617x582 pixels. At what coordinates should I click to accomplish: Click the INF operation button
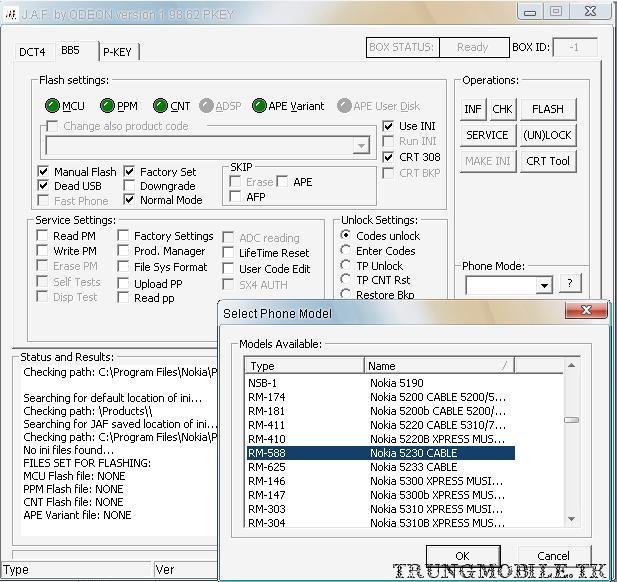(x=473, y=109)
